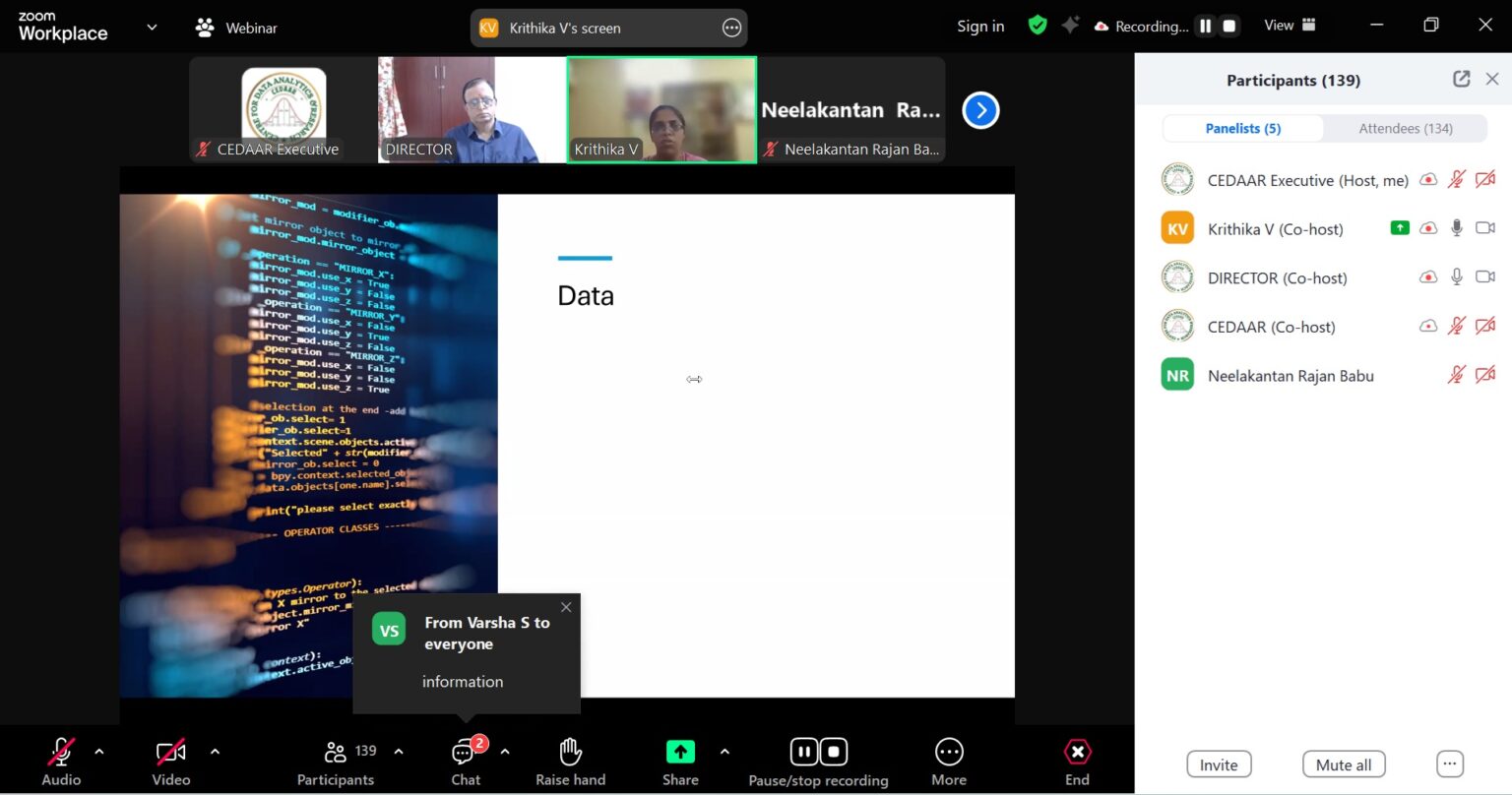Viewport: 1512px width, 795px height.
Task: Toggle Krithika V's microphone in participant list
Action: [x=1457, y=228]
